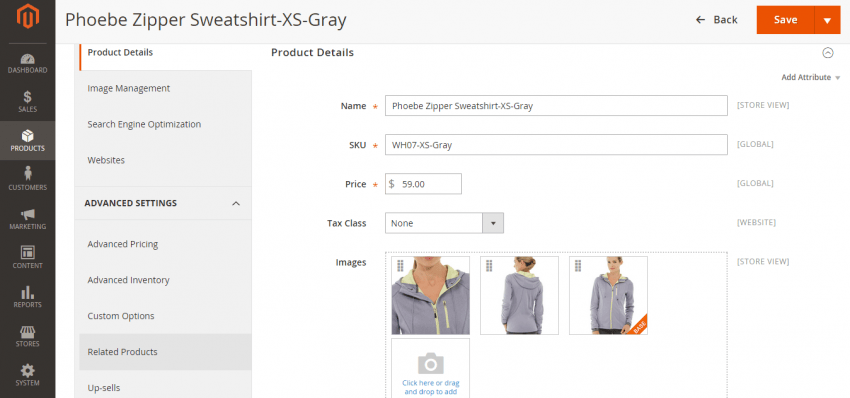Open Related Products tab

click(x=165, y=352)
